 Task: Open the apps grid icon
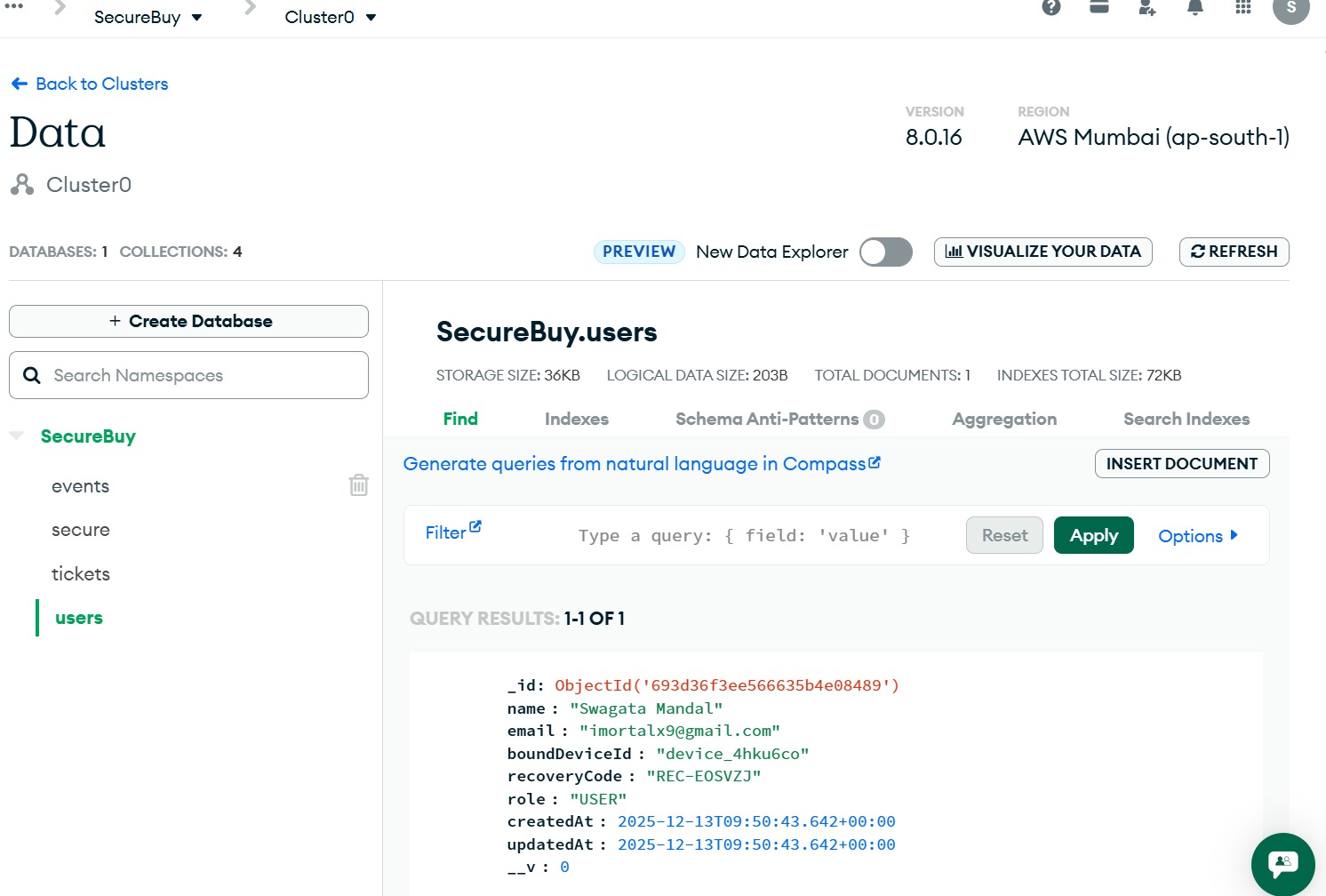(1243, 7)
